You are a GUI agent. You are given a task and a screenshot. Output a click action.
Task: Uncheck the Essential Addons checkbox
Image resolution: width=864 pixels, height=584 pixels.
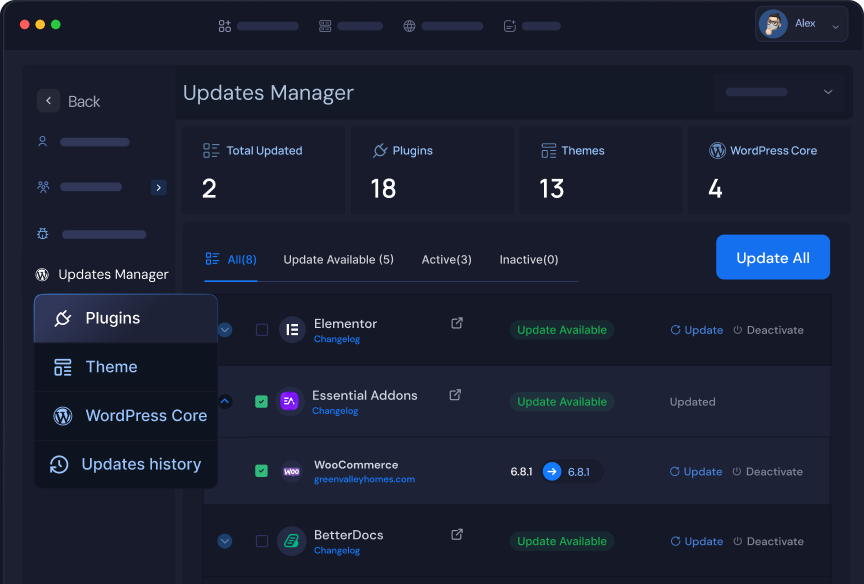pos(261,401)
